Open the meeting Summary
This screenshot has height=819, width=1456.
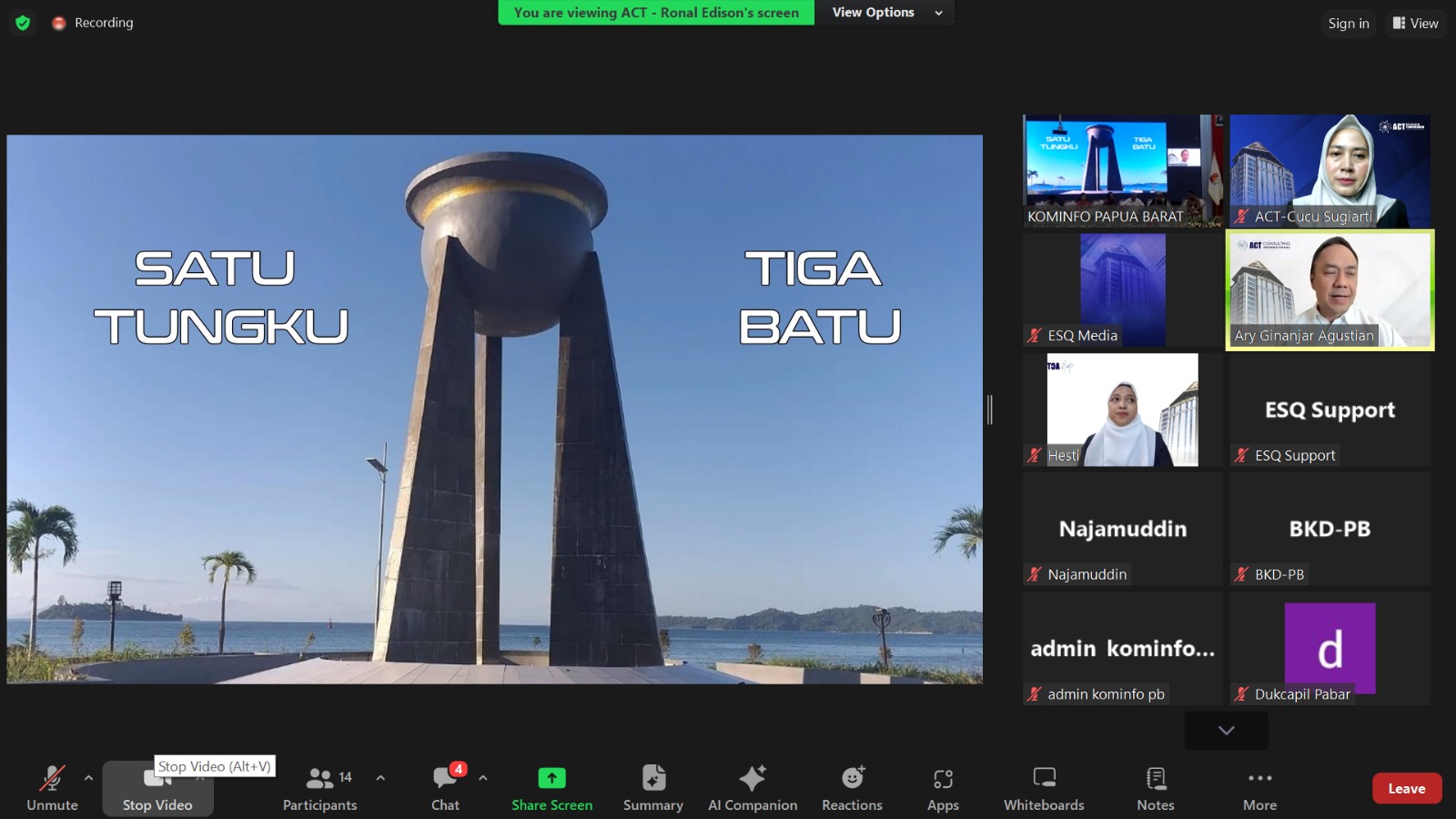652,788
